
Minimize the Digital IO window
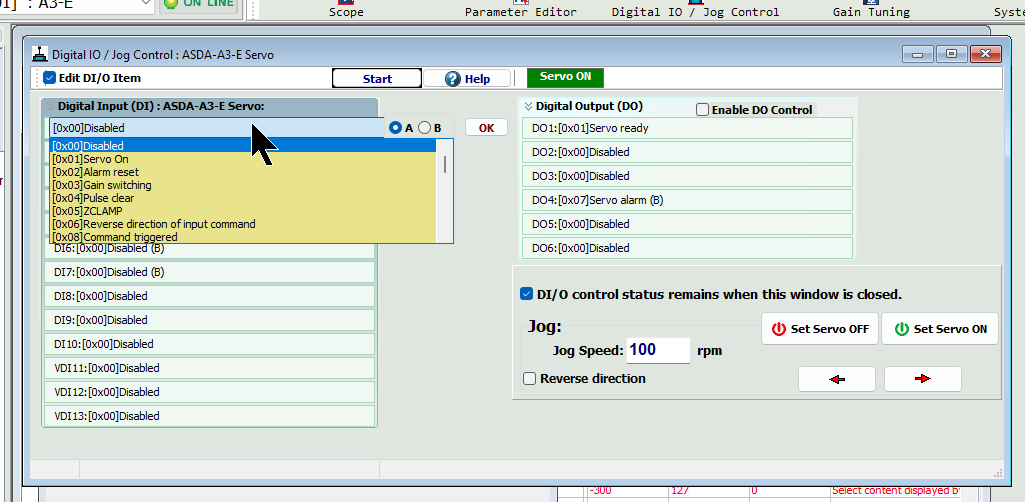[x=918, y=54]
